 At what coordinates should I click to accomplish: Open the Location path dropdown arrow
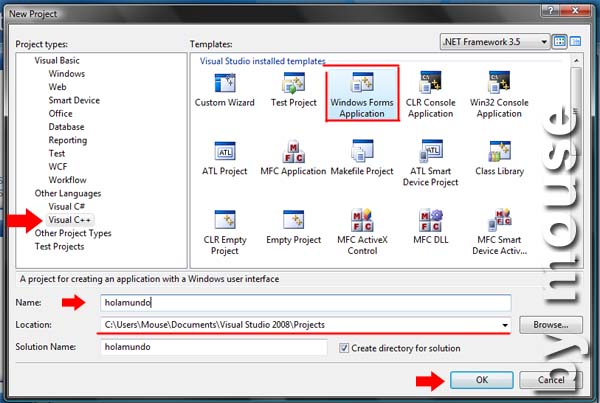click(505, 325)
